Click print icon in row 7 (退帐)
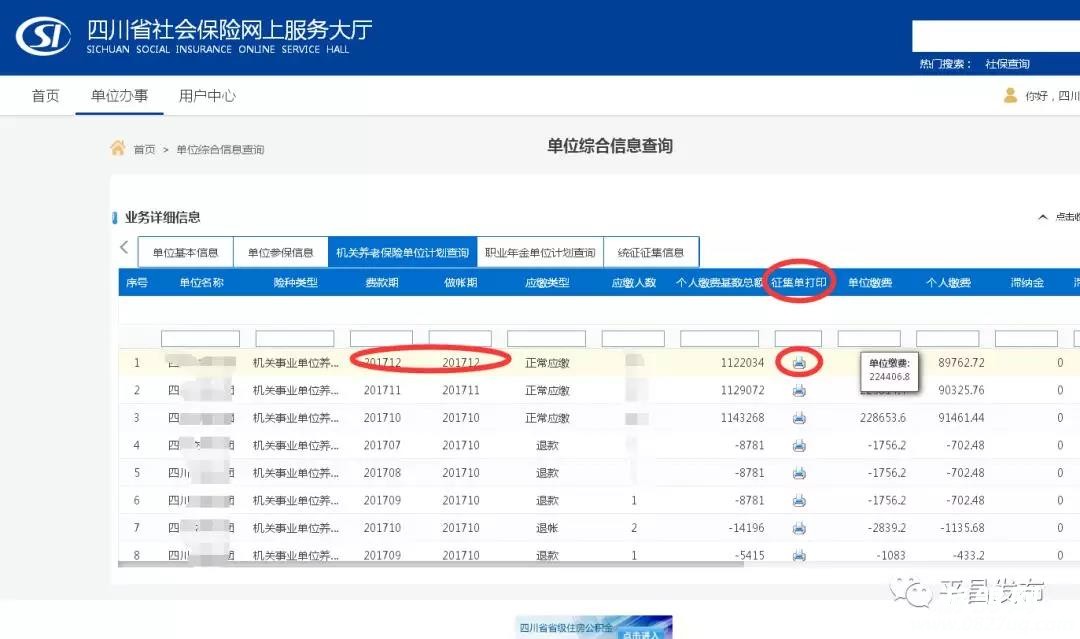 click(799, 528)
